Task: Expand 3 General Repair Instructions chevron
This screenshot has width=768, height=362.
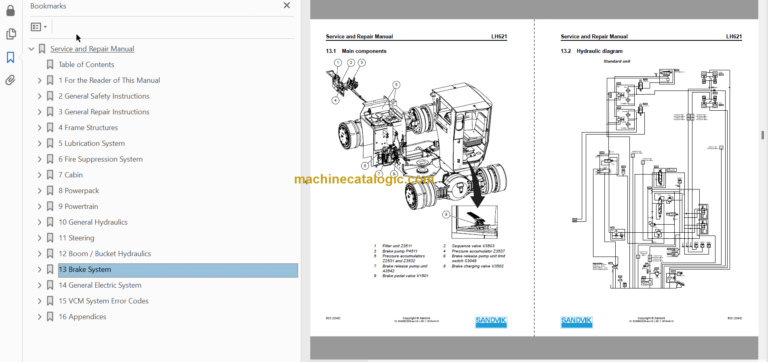Action: point(40,112)
